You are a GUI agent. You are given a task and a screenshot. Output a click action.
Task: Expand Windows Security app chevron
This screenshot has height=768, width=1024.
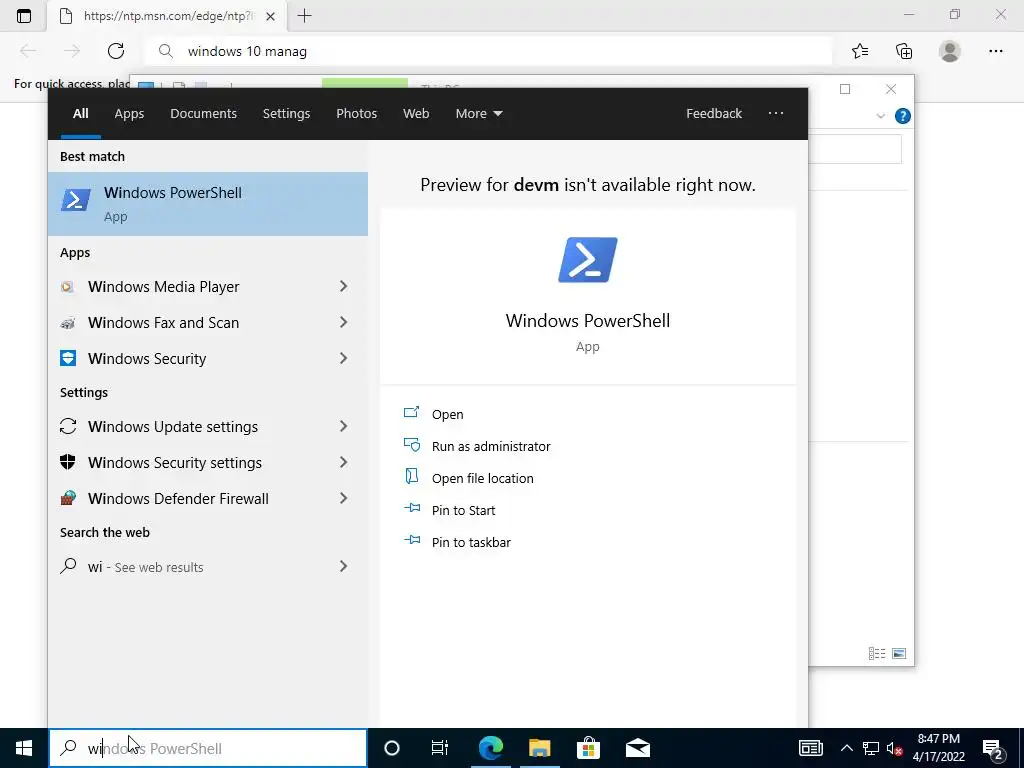click(x=344, y=358)
